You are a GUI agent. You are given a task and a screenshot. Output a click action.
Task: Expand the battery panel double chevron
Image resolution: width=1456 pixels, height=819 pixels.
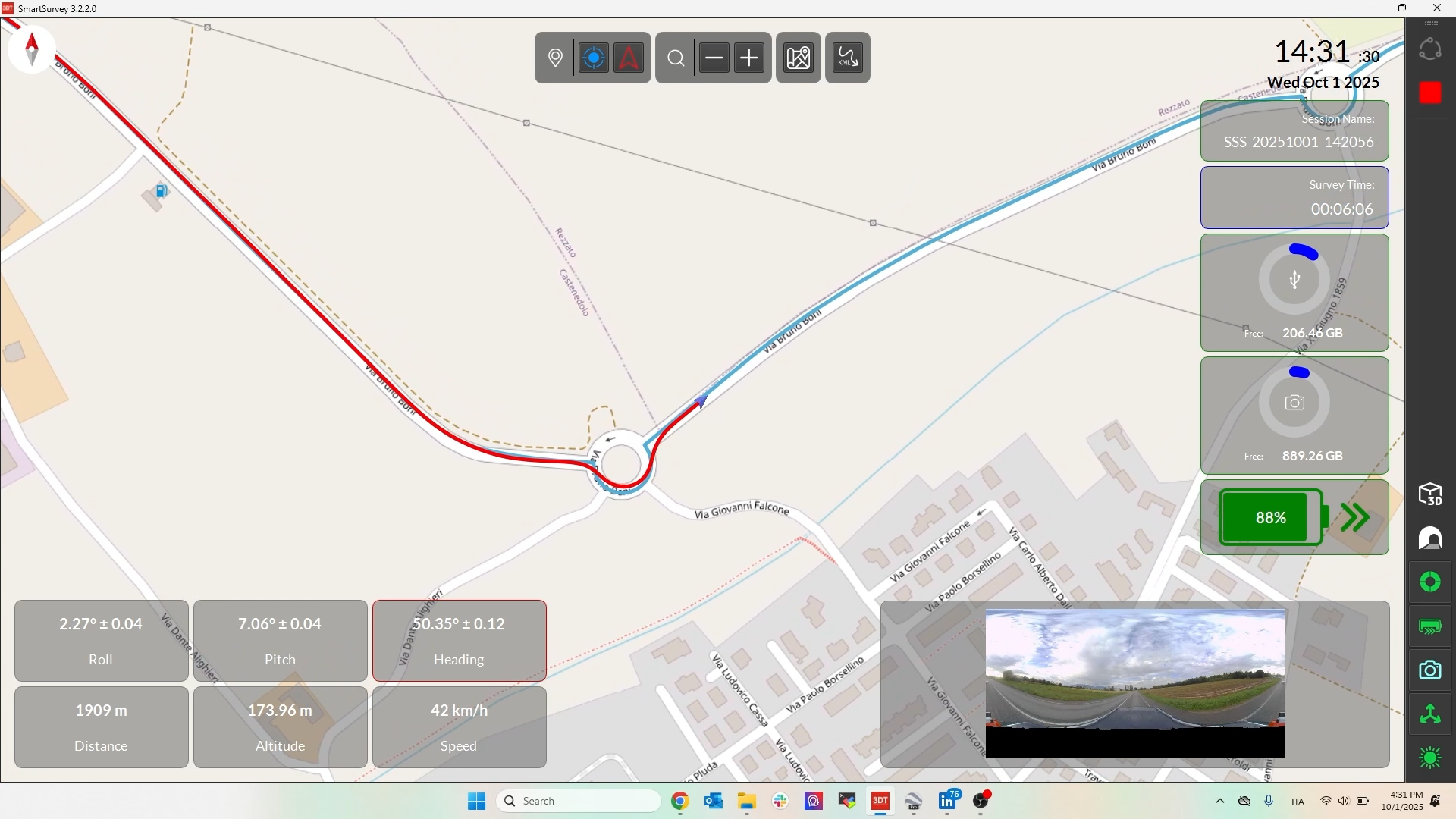tap(1356, 518)
